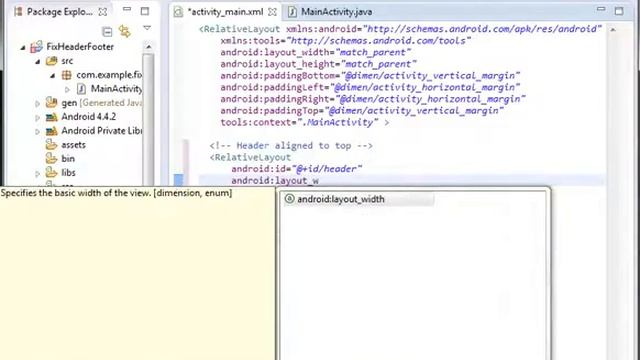
Task: Collapse the FixHeaderFooter project node
Action: click(23, 48)
